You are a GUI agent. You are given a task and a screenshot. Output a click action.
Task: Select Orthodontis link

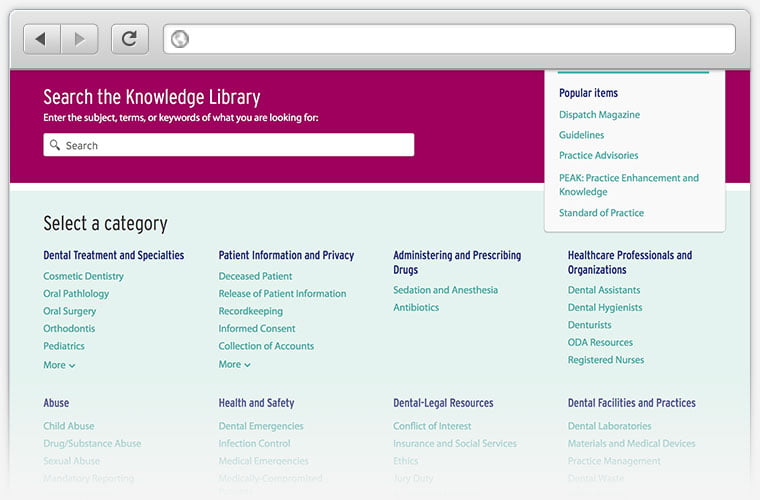(x=69, y=328)
